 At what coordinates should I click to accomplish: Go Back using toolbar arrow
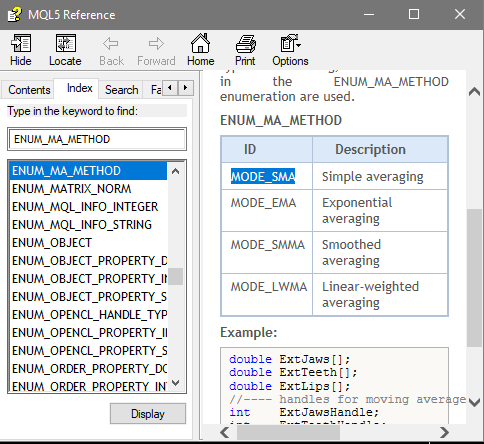click(111, 50)
